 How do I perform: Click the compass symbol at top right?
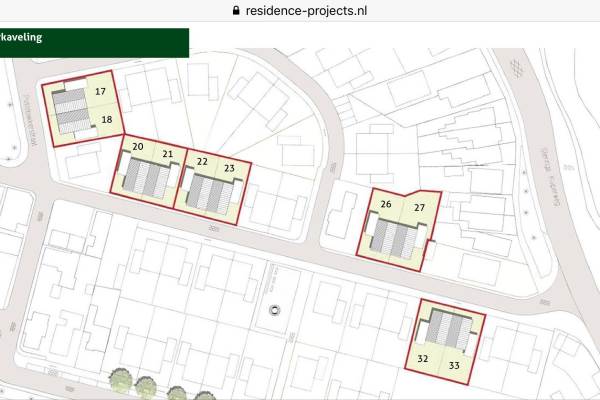click(516, 67)
